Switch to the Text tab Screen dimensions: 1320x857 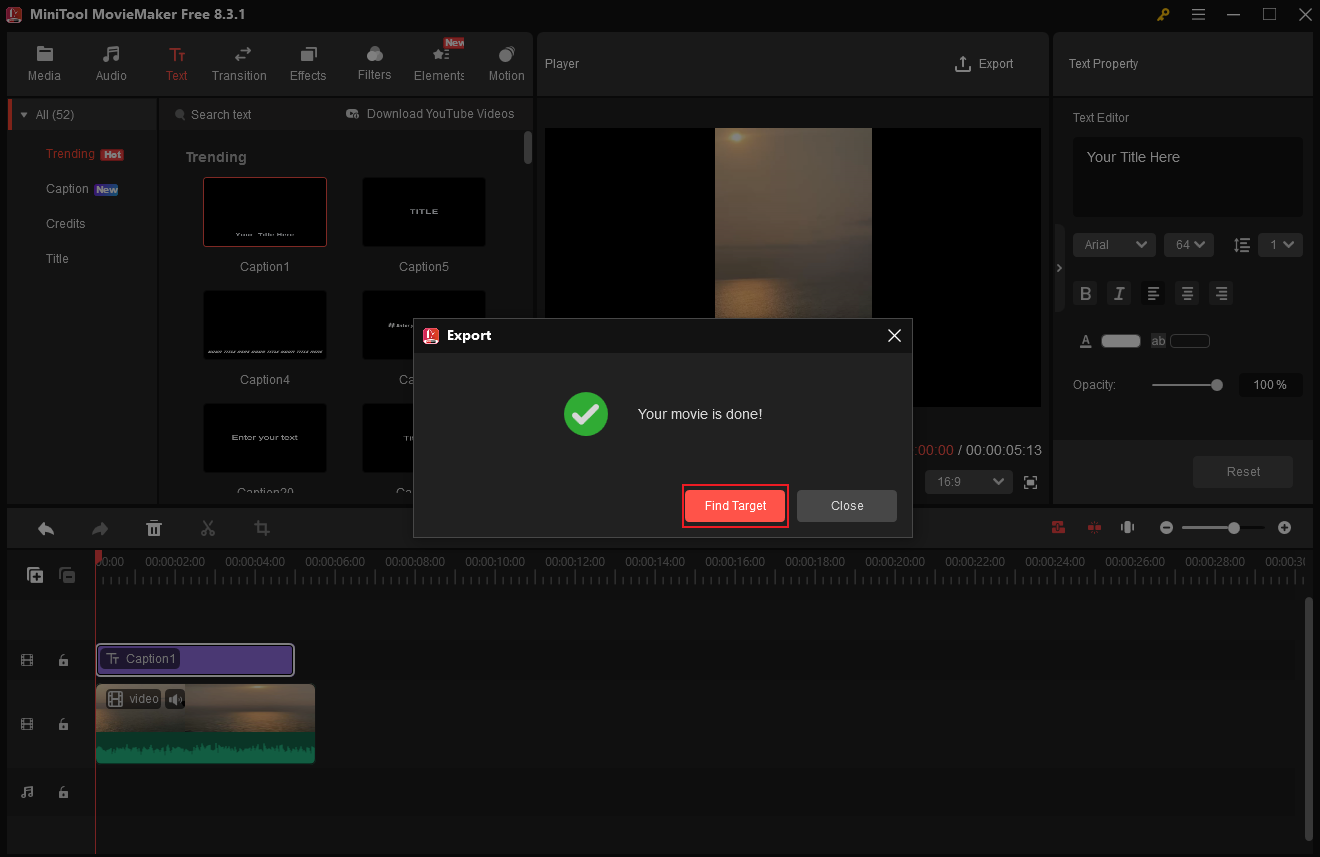coord(177,63)
